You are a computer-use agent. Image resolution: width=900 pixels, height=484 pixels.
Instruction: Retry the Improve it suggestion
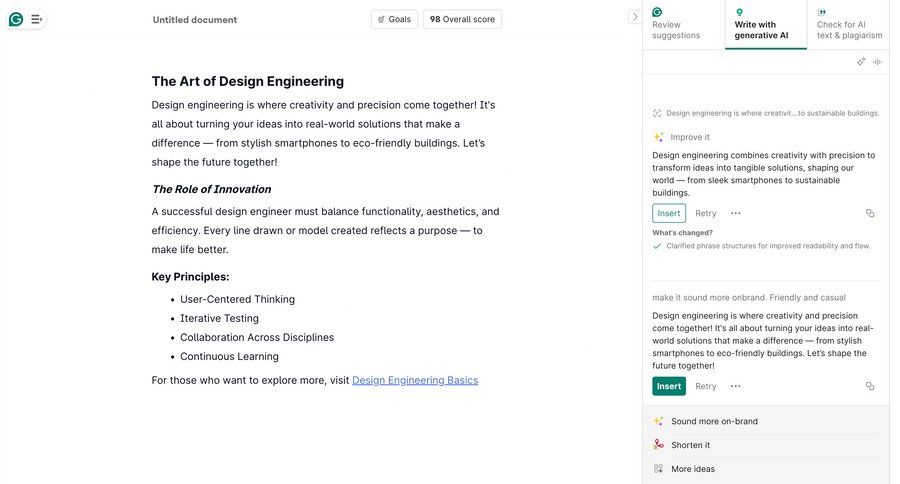coord(705,213)
